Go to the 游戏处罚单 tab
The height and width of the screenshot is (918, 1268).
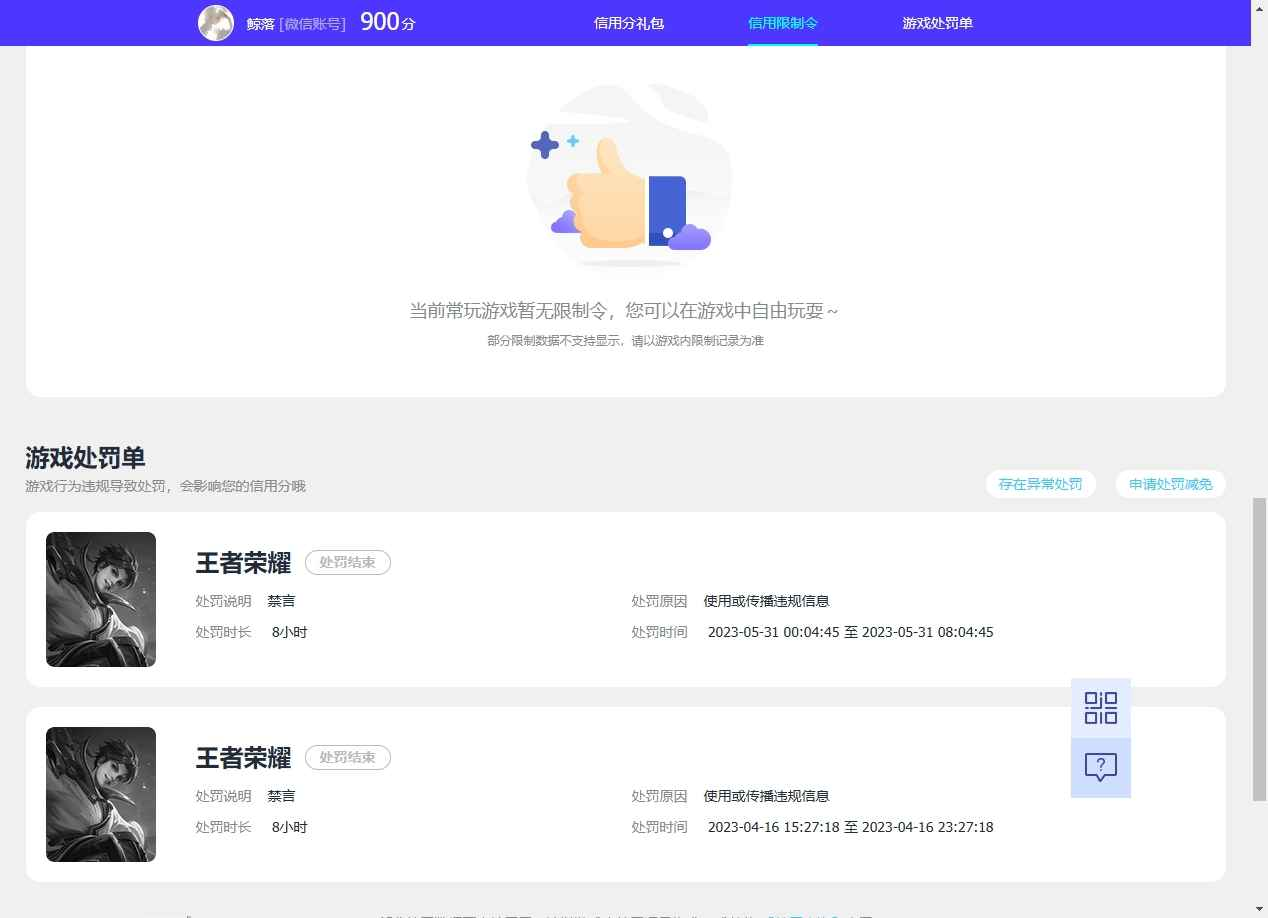937,23
